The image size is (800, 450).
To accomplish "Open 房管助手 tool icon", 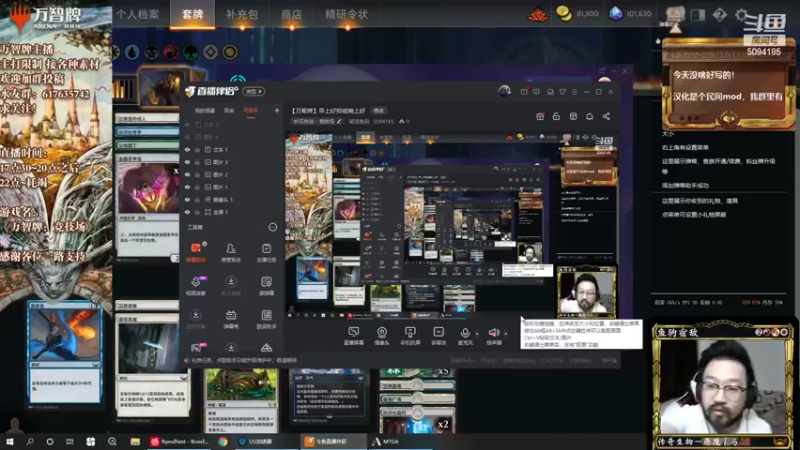I will pos(231,252).
